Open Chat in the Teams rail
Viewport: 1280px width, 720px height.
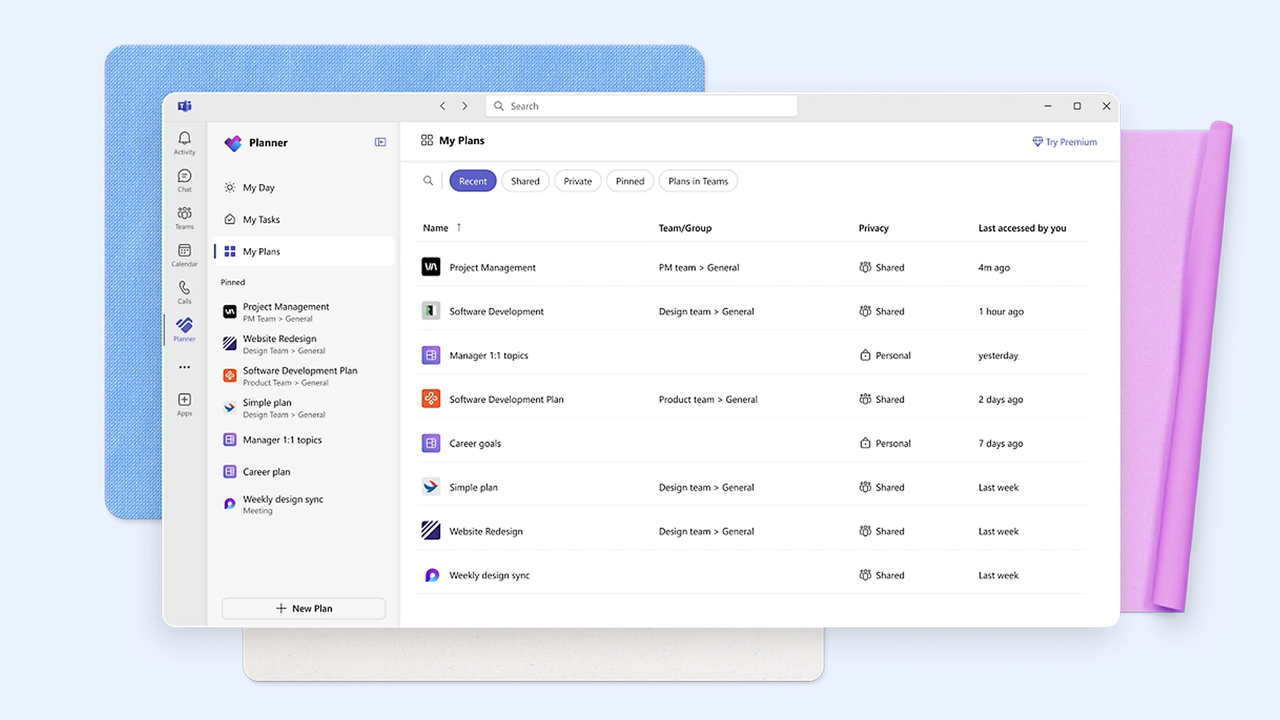pyautogui.click(x=184, y=176)
